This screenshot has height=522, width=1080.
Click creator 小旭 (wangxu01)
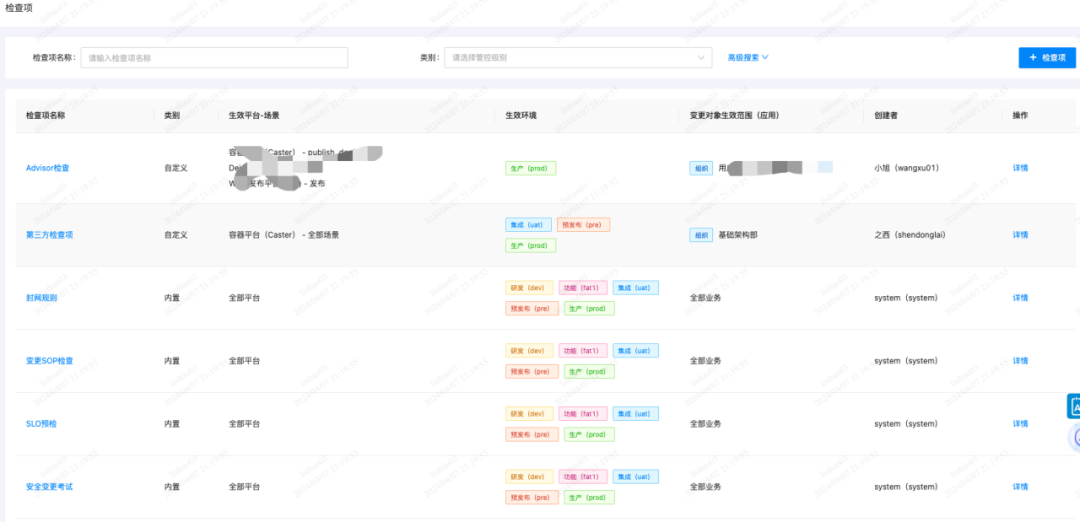pyautogui.click(x=906, y=168)
